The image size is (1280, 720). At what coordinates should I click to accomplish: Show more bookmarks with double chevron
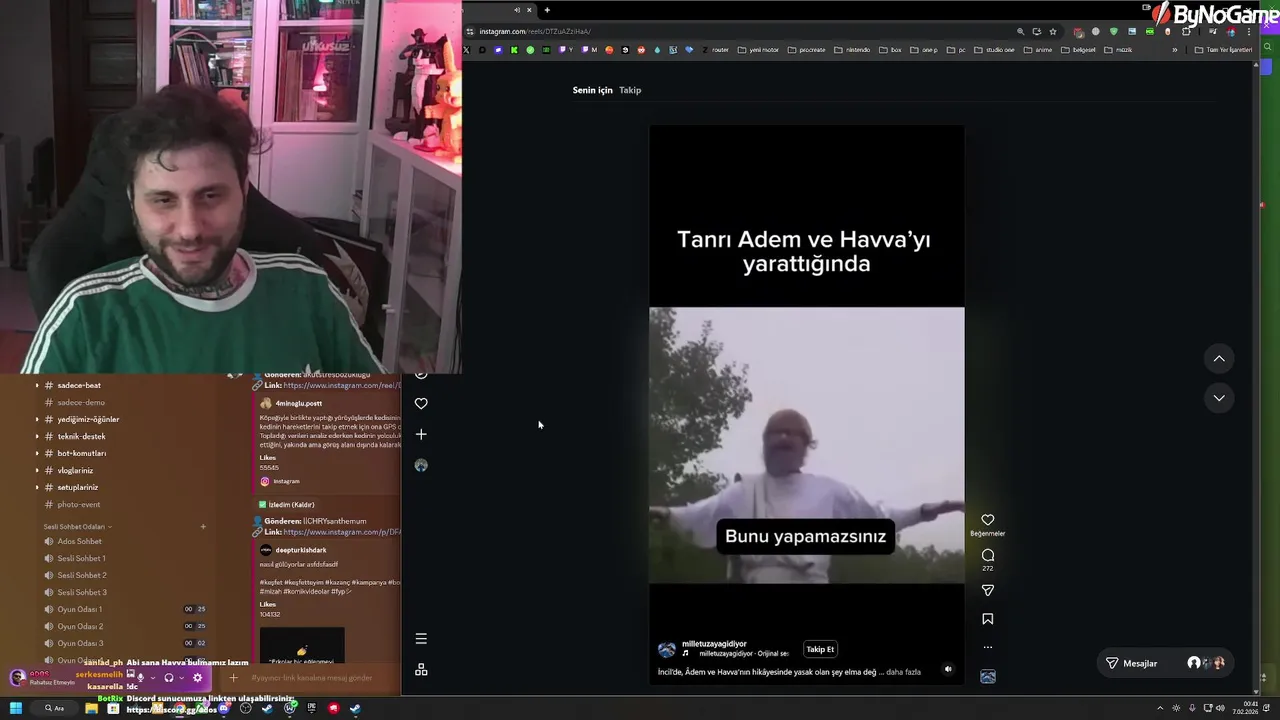[1175, 50]
